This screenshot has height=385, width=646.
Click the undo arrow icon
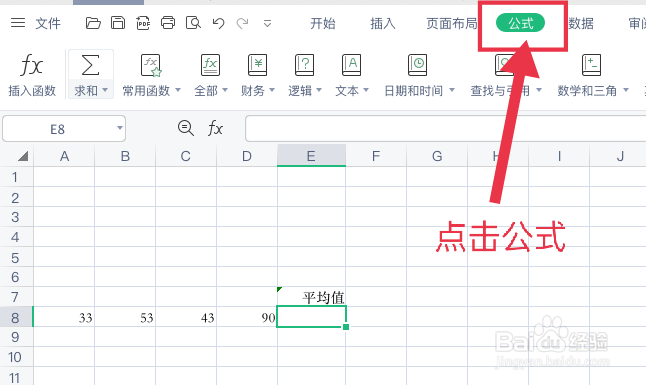(x=218, y=23)
